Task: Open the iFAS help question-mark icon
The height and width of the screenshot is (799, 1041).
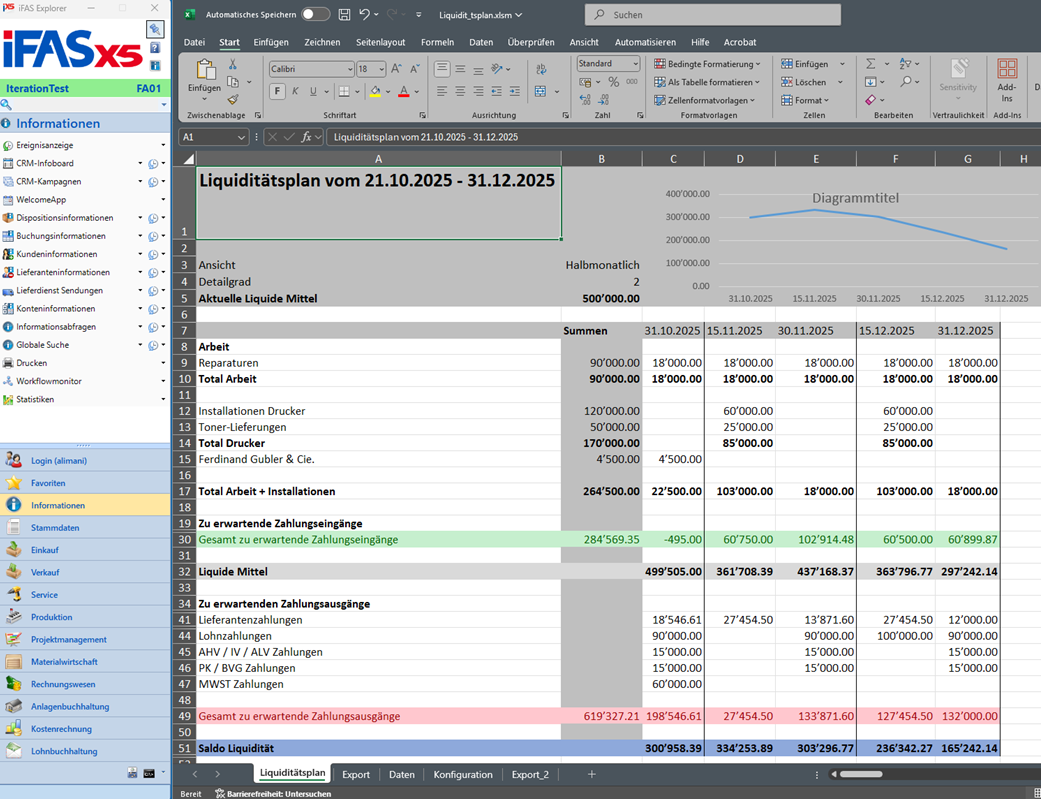Action: coord(155,48)
